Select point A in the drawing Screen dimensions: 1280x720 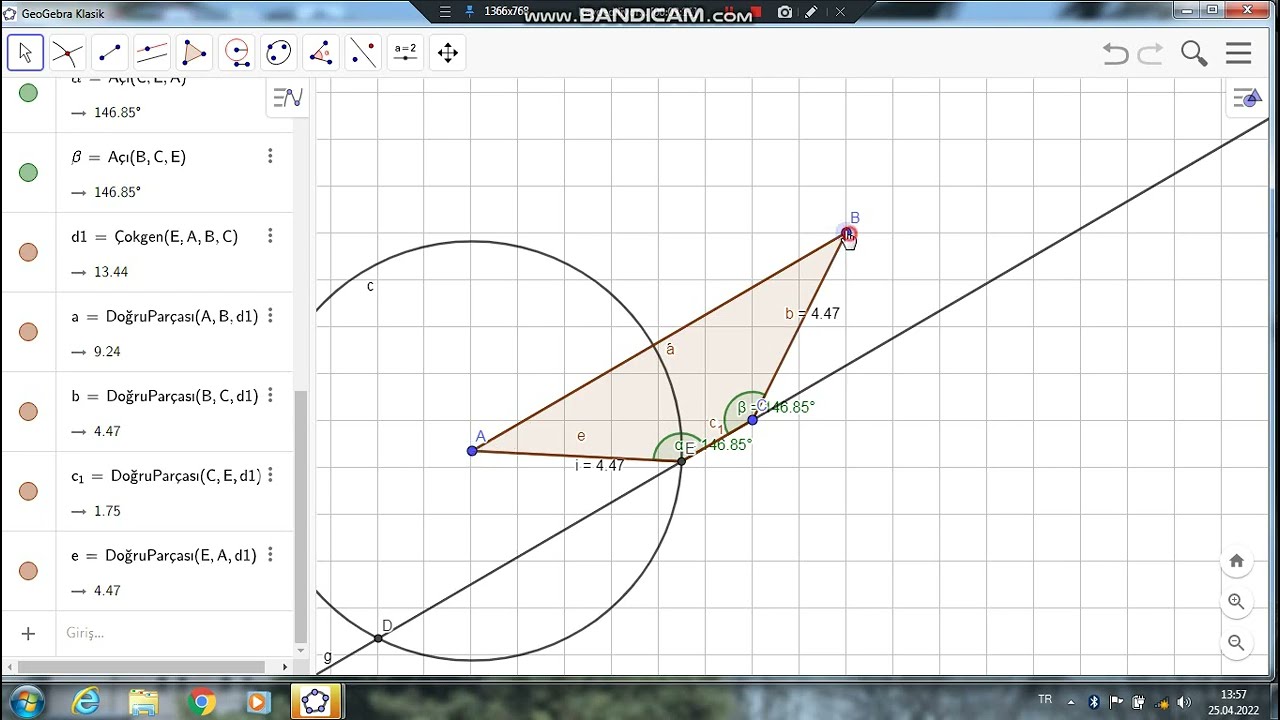point(472,451)
